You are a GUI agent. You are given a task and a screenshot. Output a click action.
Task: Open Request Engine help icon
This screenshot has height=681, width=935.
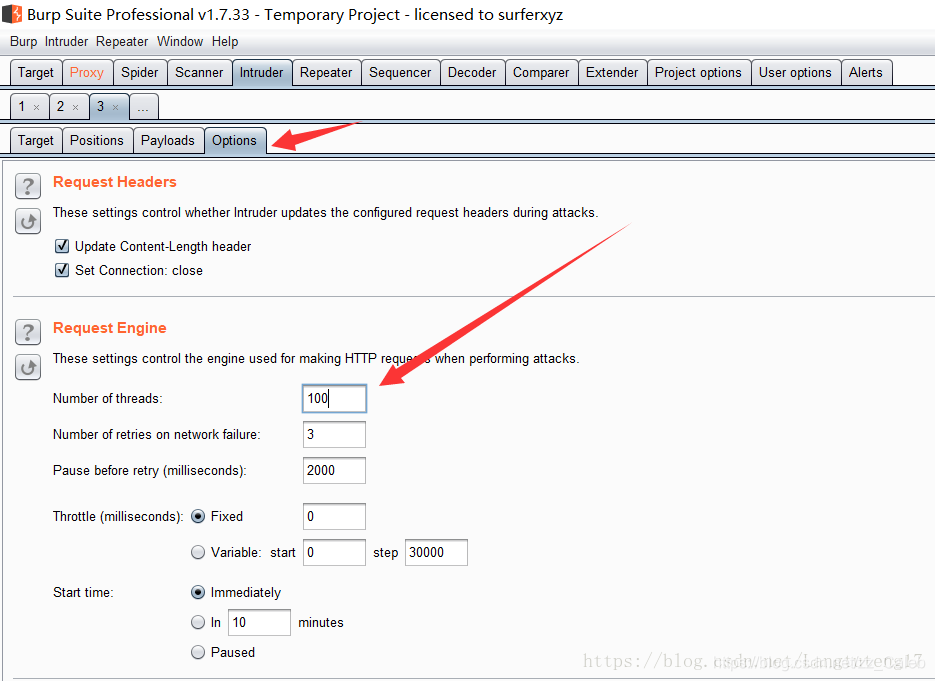pyautogui.click(x=28, y=332)
